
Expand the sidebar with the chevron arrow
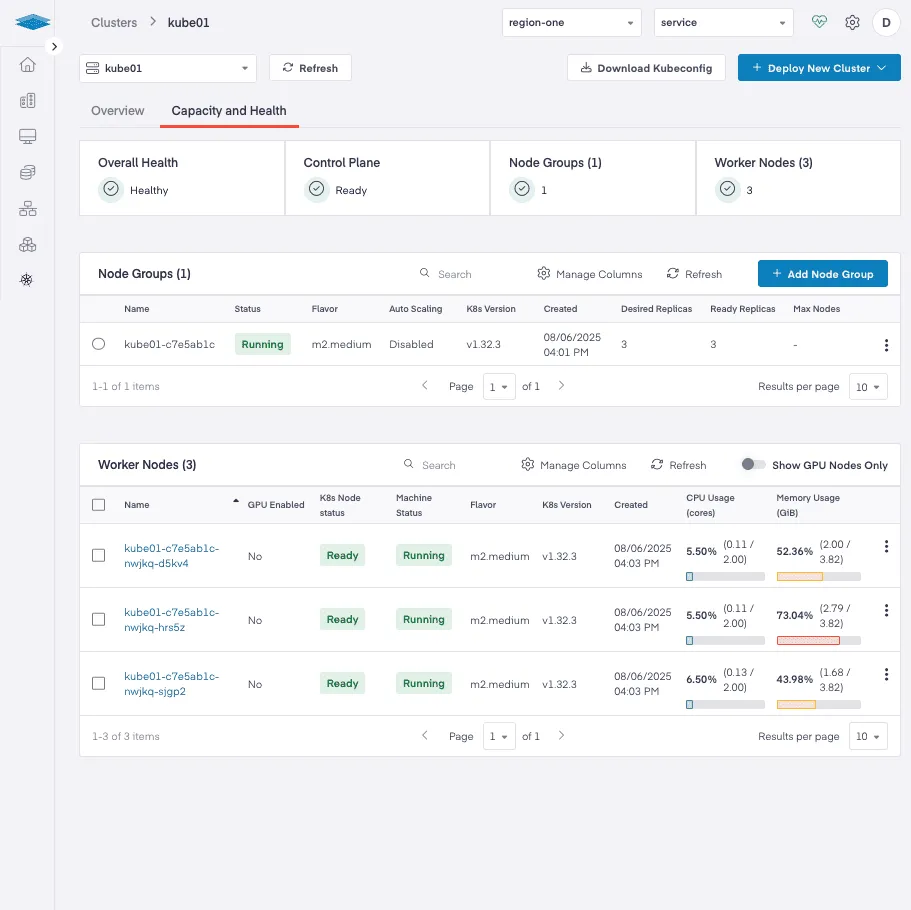click(54, 46)
